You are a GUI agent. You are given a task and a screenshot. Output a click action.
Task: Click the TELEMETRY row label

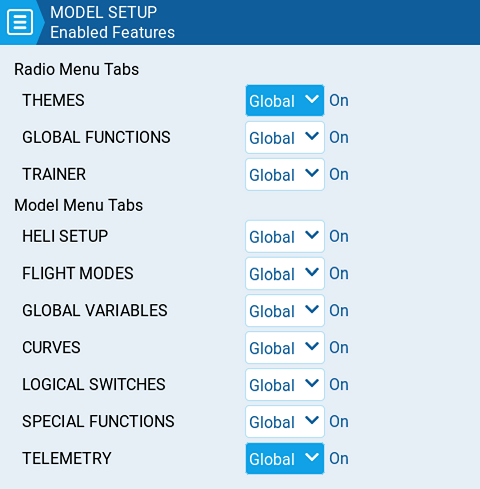coord(67,458)
